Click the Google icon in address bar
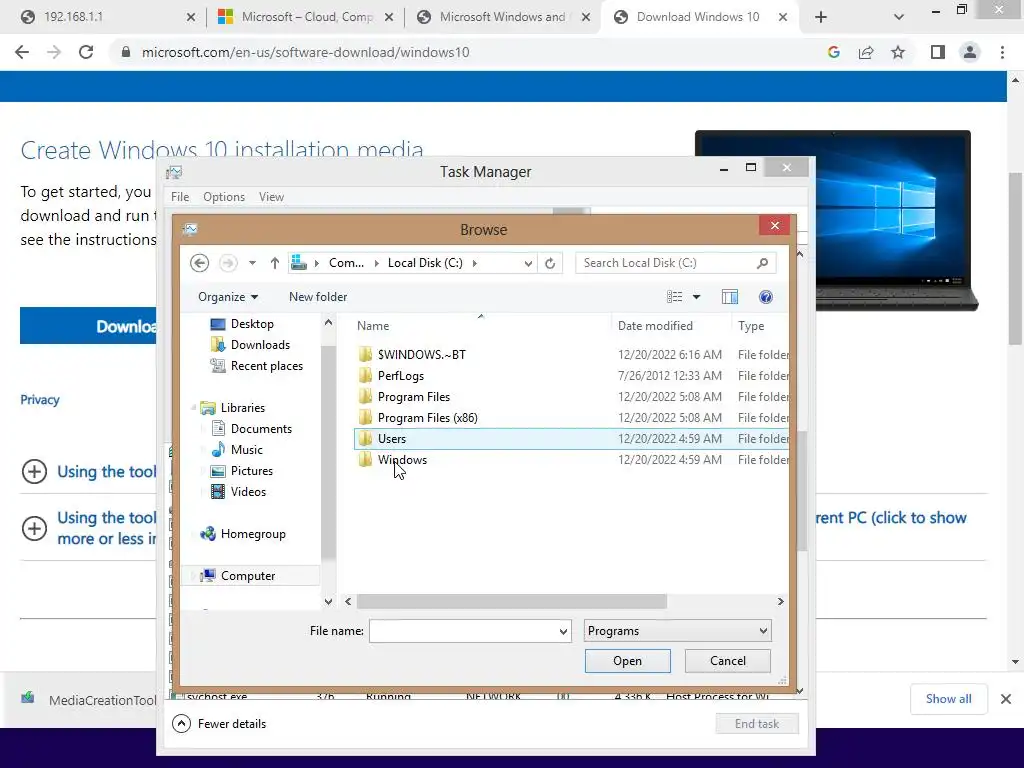The height and width of the screenshot is (768, 1024). [833, 52]
